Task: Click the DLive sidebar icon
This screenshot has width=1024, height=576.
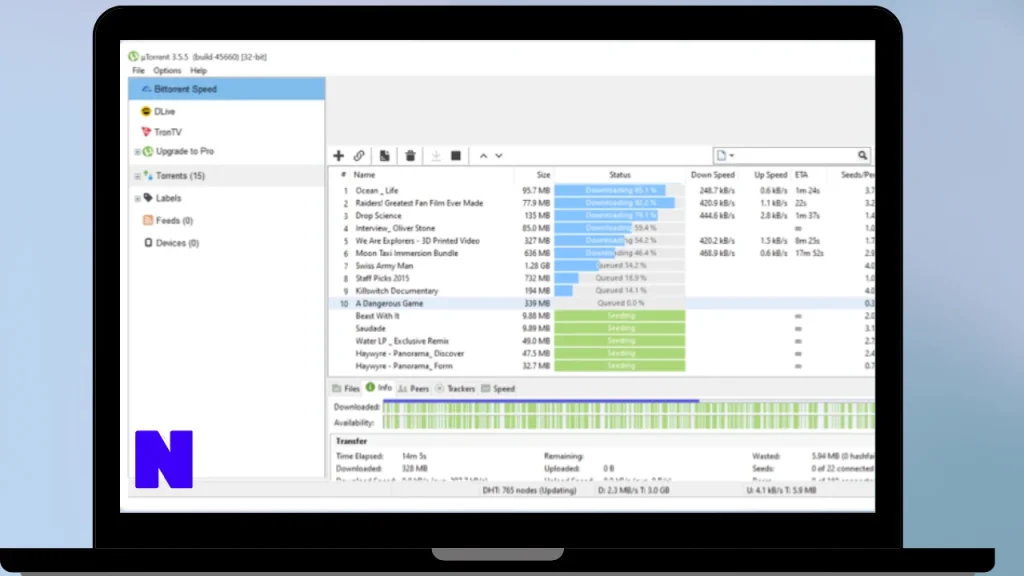Action: pyautogui.click(x=146, y=112)
